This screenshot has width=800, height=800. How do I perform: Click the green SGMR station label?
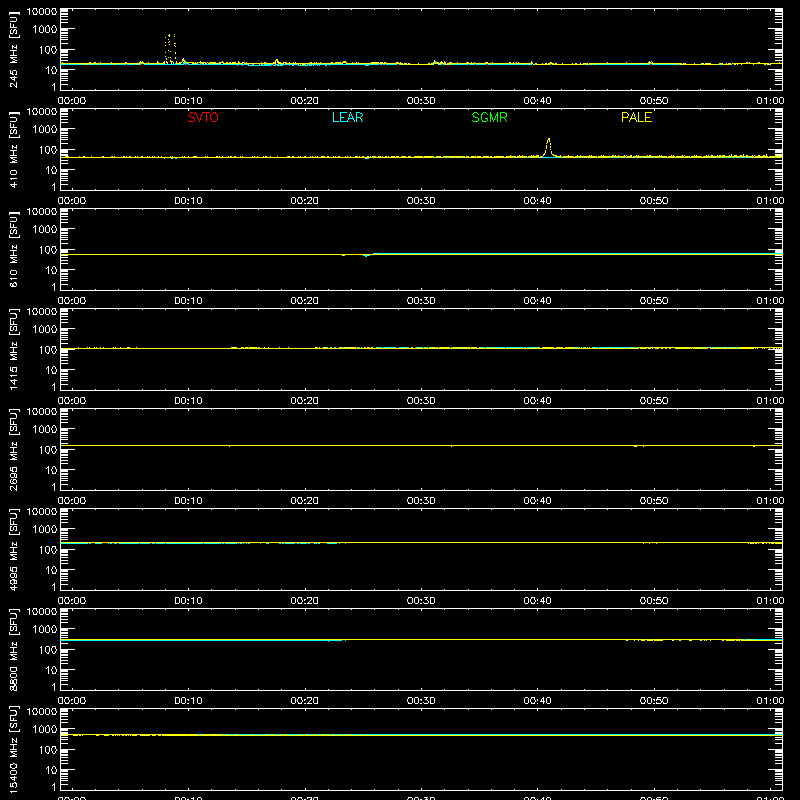coord(489,117)
